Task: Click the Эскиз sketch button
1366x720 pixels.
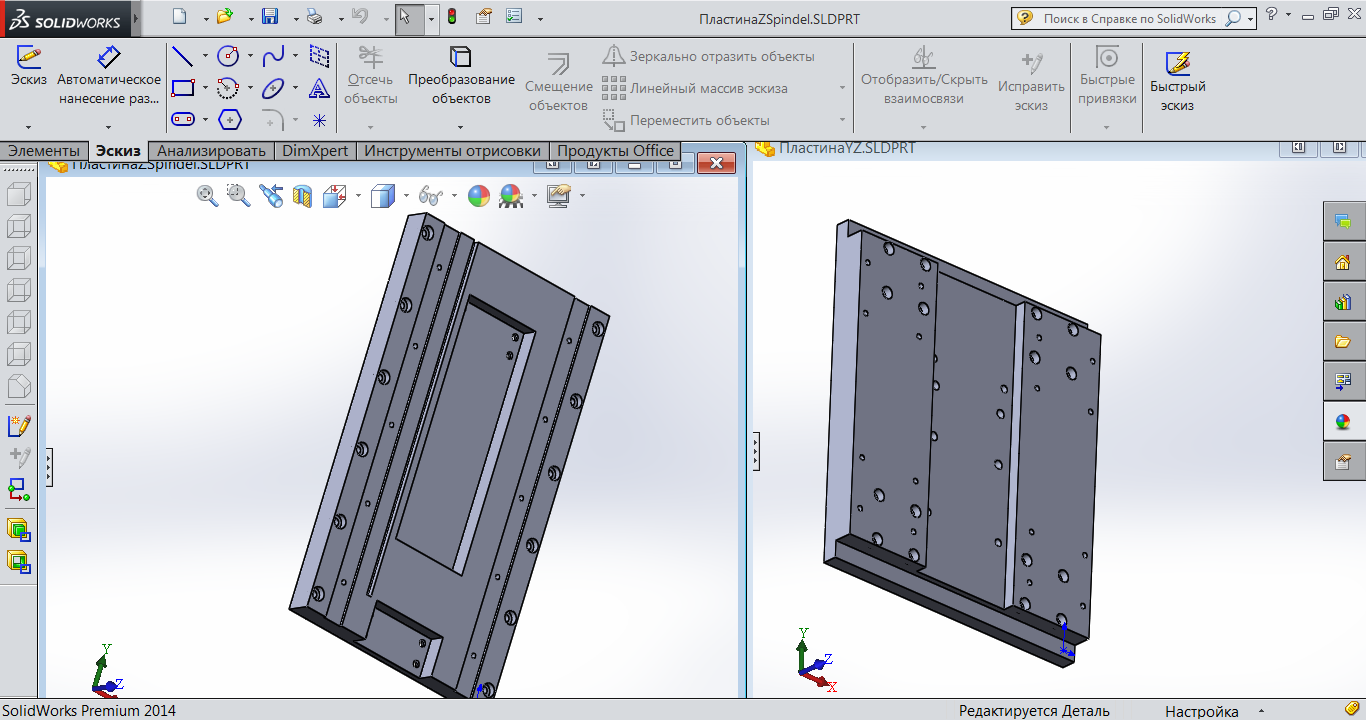Action: pyautogui.click(x=29, y=68)
